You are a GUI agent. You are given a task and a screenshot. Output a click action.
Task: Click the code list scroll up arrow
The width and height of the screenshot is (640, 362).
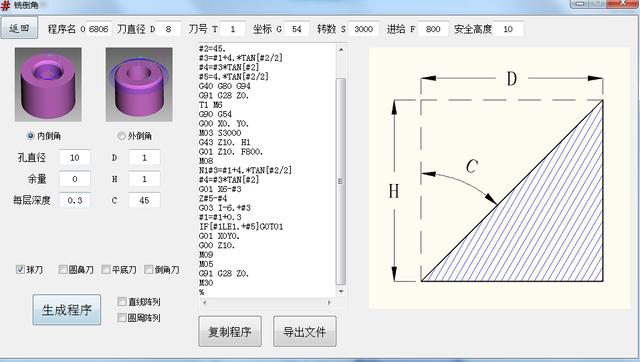341,49
